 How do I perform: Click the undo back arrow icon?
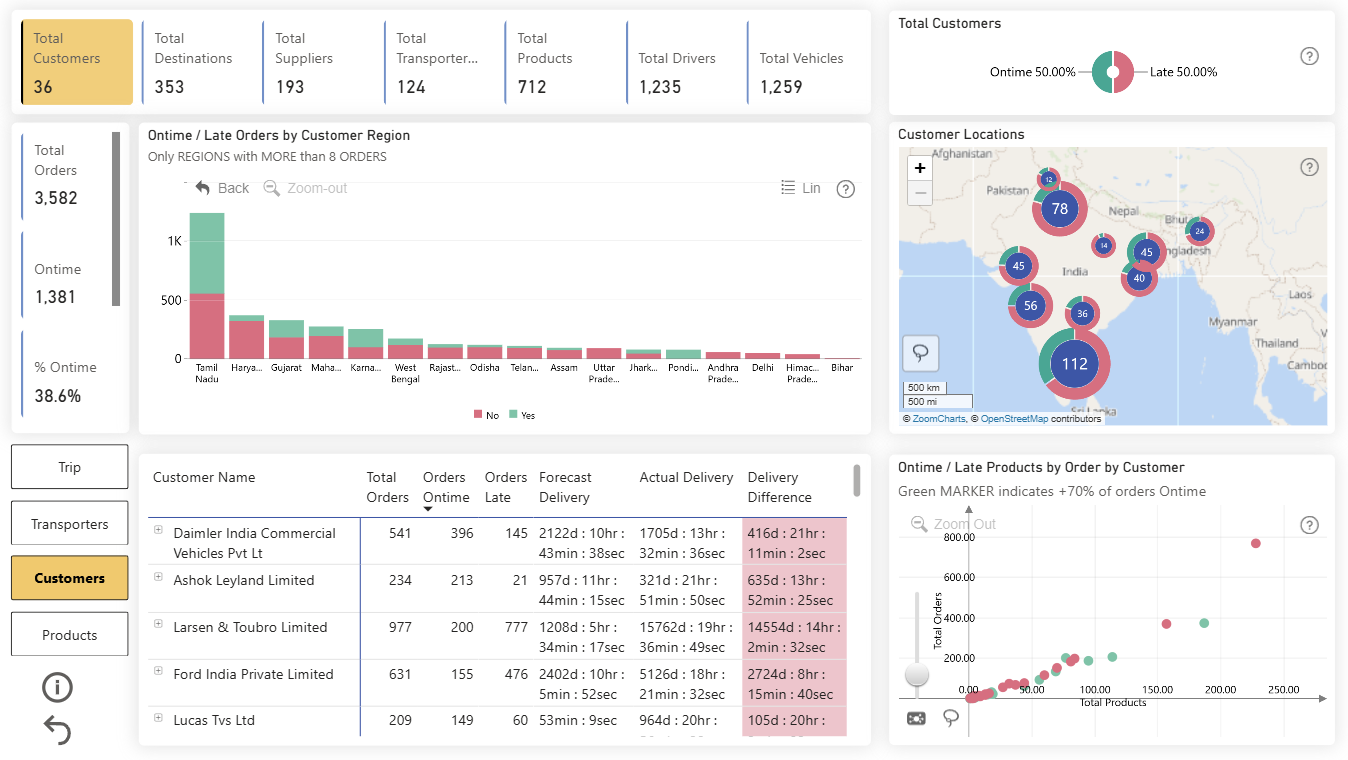click(x=58, y=730)
